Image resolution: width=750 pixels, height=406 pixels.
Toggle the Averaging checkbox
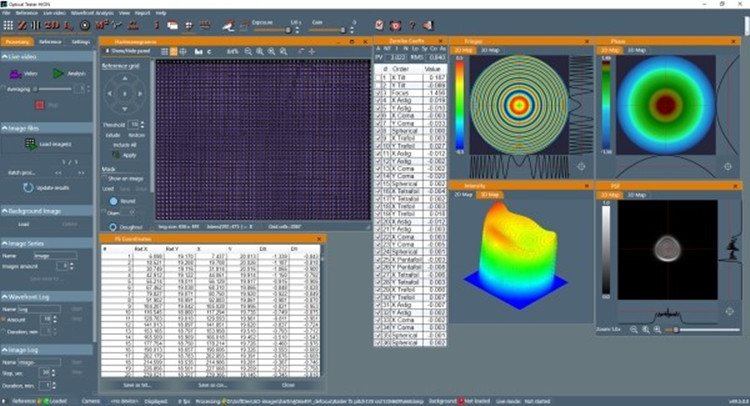click(x=3, y=89)
